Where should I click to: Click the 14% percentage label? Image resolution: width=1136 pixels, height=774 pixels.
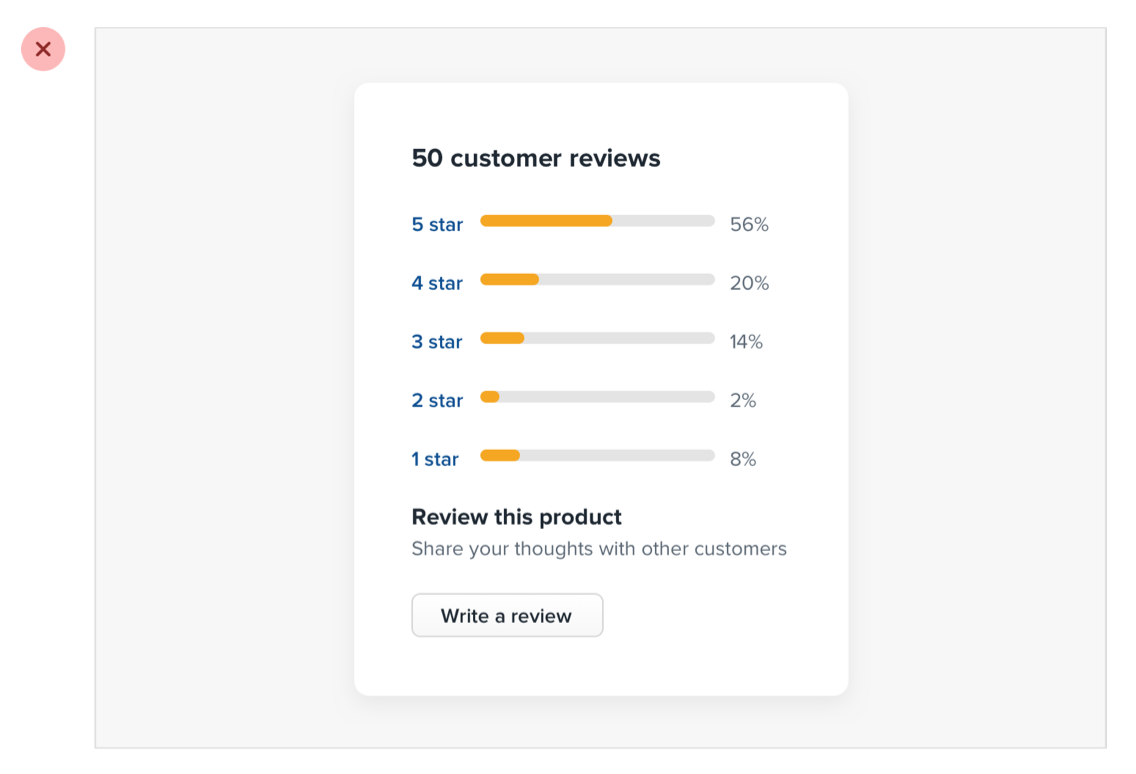click(746, 342)
